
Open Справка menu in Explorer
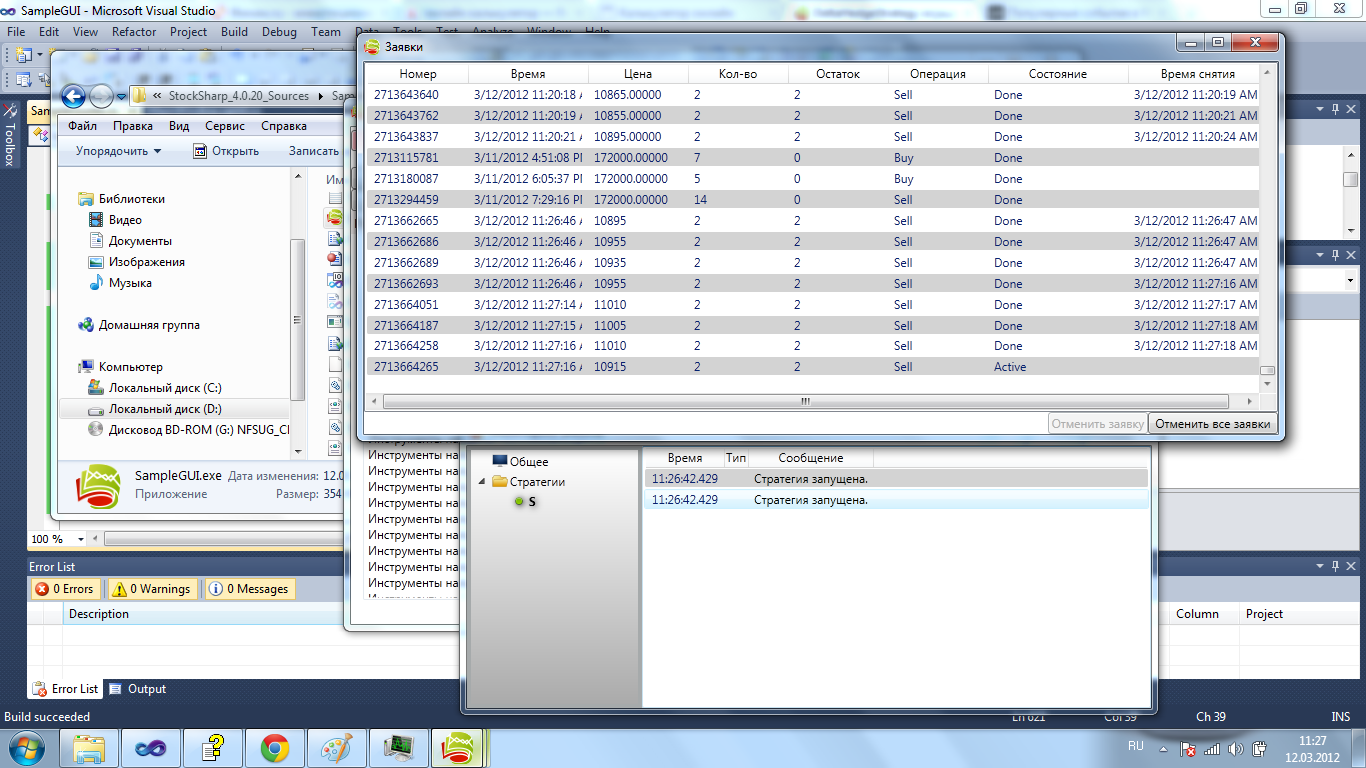284,126
